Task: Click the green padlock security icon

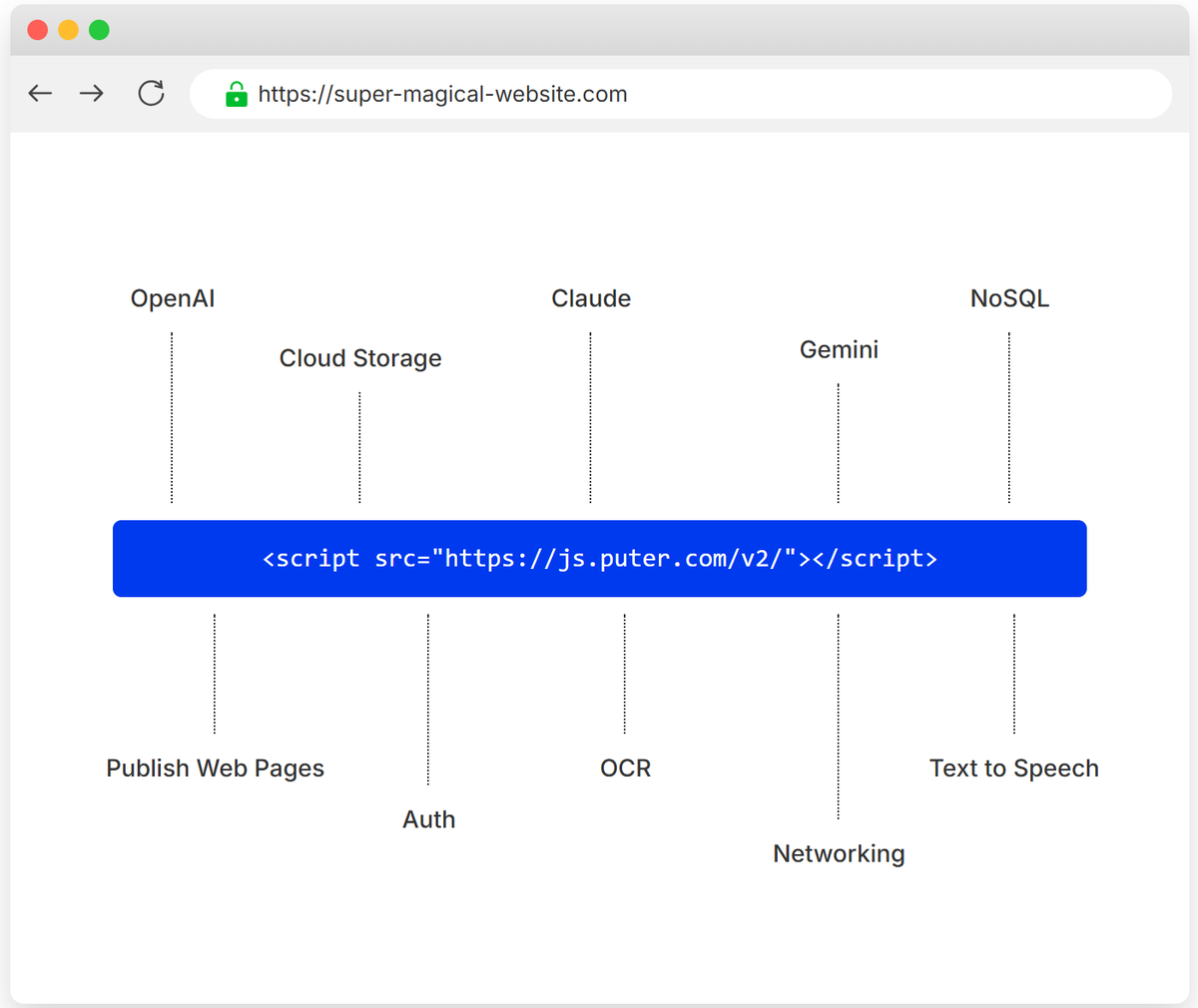Action: [x=237, y=94]
